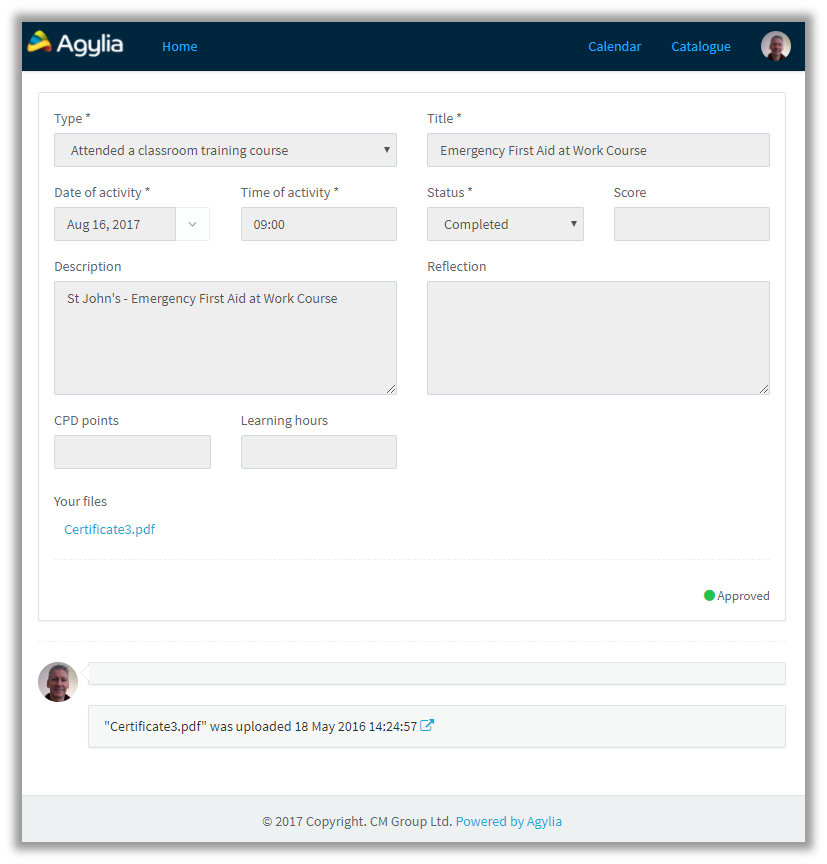Viewport: 827px width, 864px height.
Task: Open the Type dropdown list
Action: 225,150
